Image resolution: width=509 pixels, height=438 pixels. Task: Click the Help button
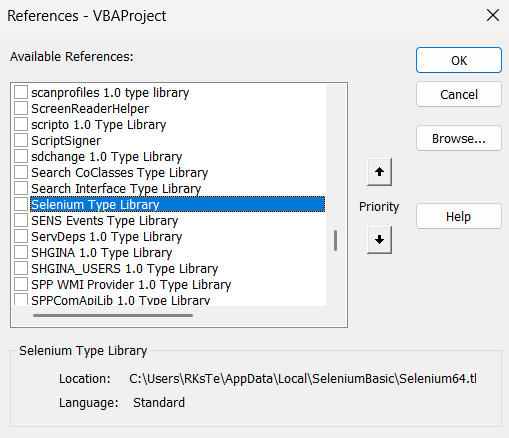459,216
